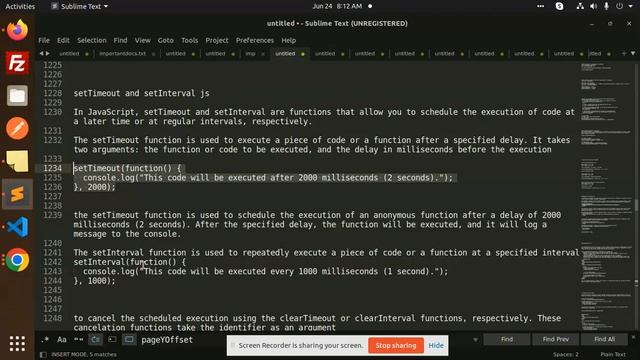The height and width of the screenshot is (360, 640).
Task: Open Firefox from the dock
Action: [x=17, y=30]
